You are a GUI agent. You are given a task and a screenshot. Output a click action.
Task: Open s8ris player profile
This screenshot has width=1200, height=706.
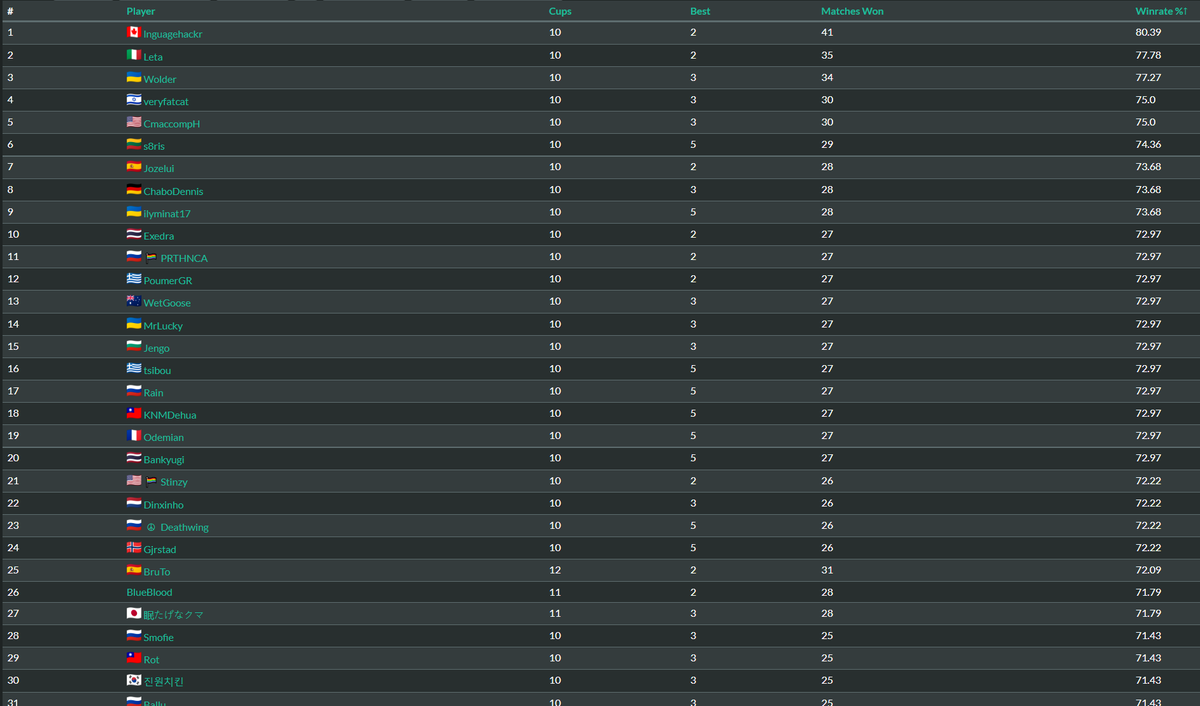coord(154,146)
